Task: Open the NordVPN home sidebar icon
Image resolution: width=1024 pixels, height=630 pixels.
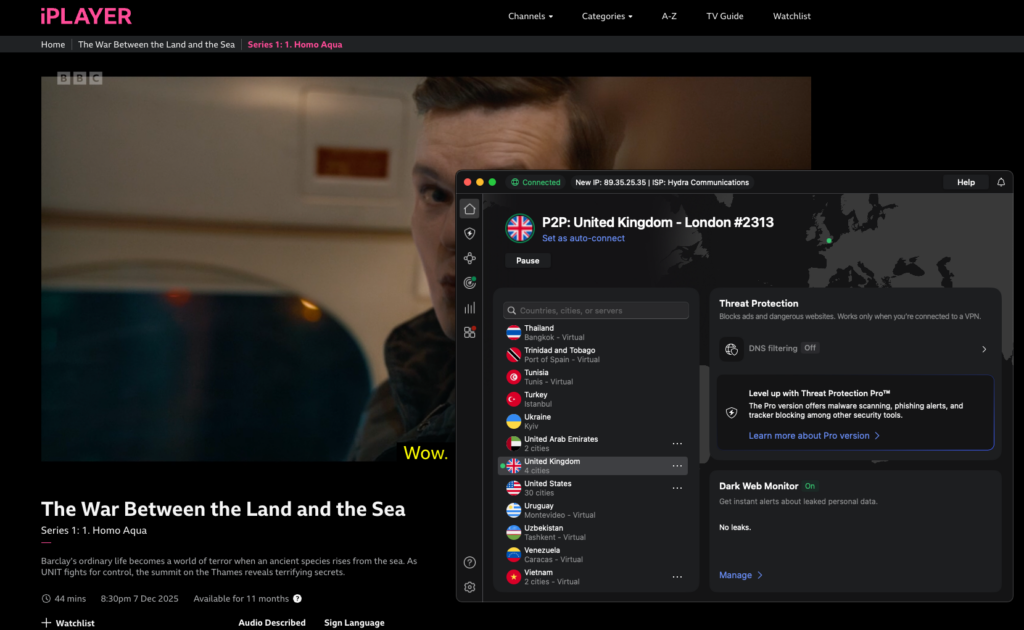Action: (470, 209)
